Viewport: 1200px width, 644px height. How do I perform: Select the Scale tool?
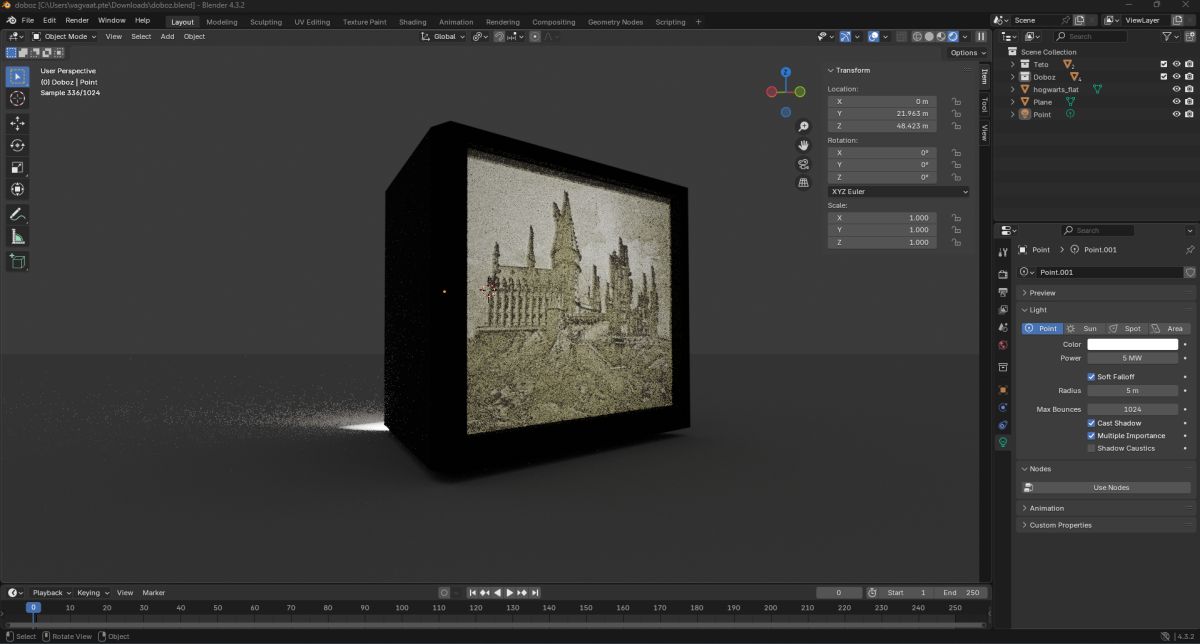click(17, 167)
